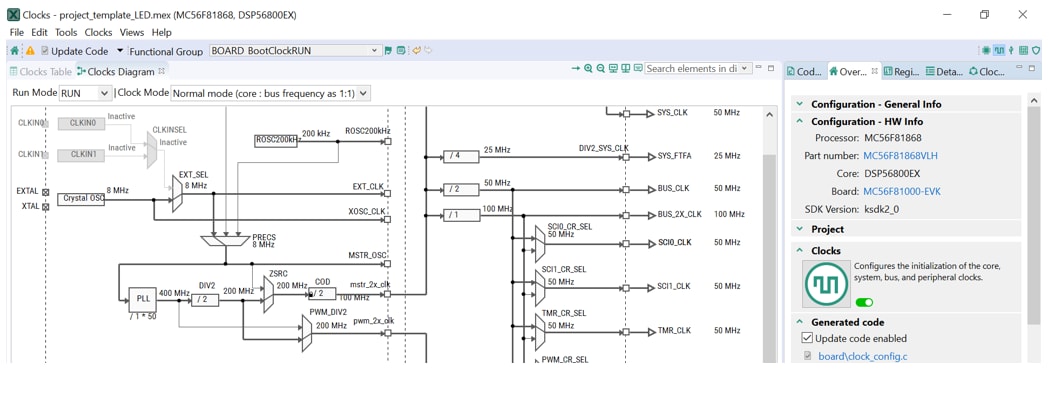Open the Pins tool chip icon

986,50
